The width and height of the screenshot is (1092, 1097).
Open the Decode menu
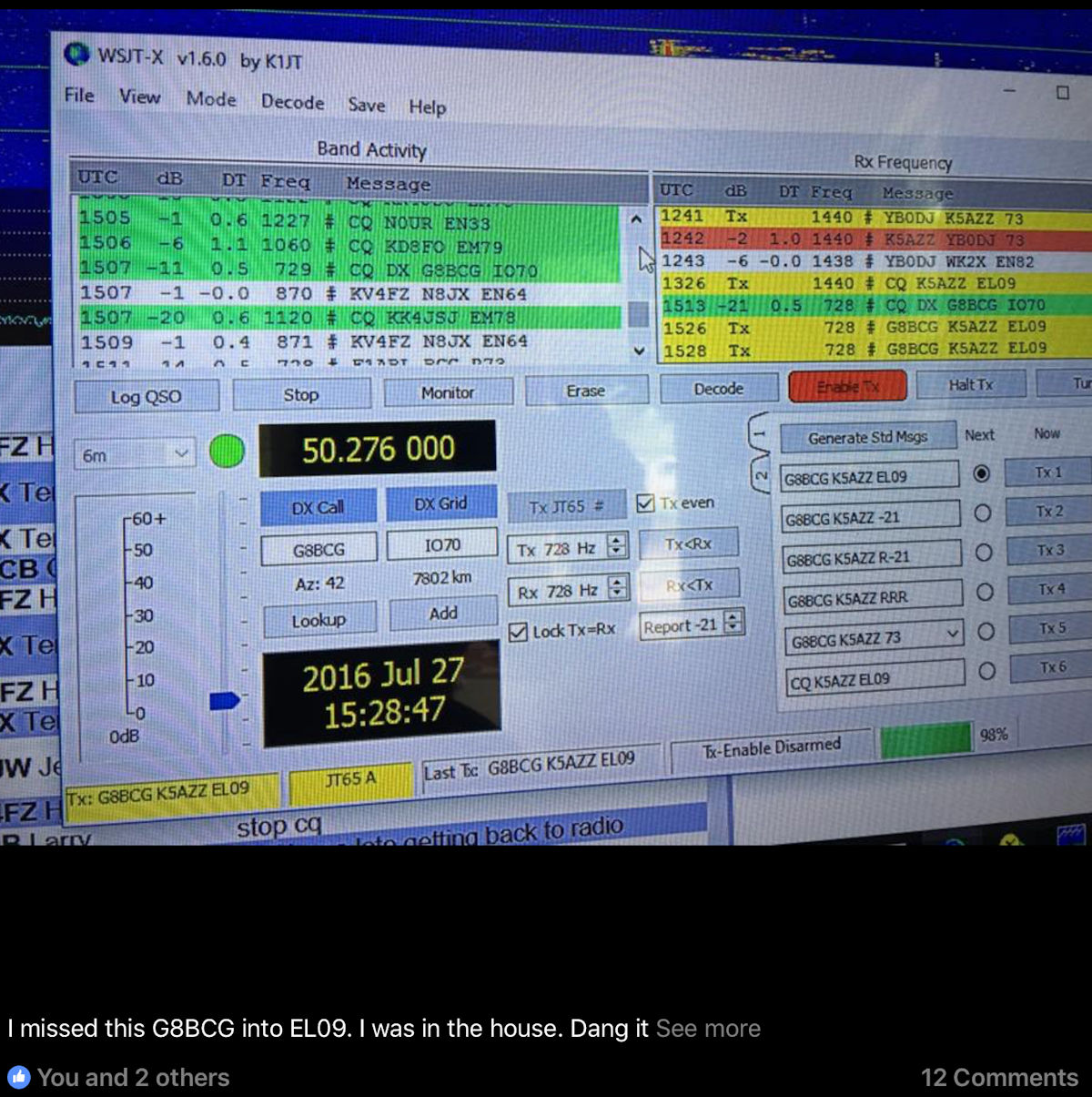click(x=293, y=102)
